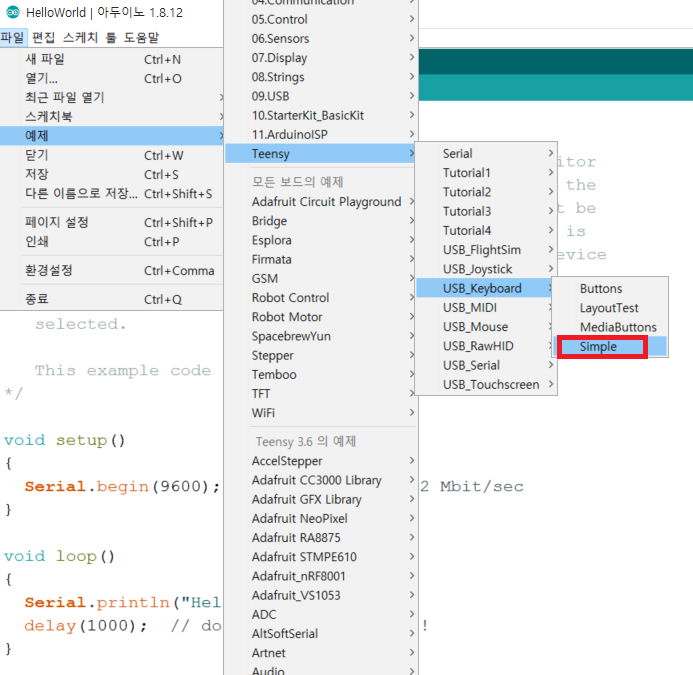
Task: Expand Robot Motor examples
Action: tap(321, 317)
